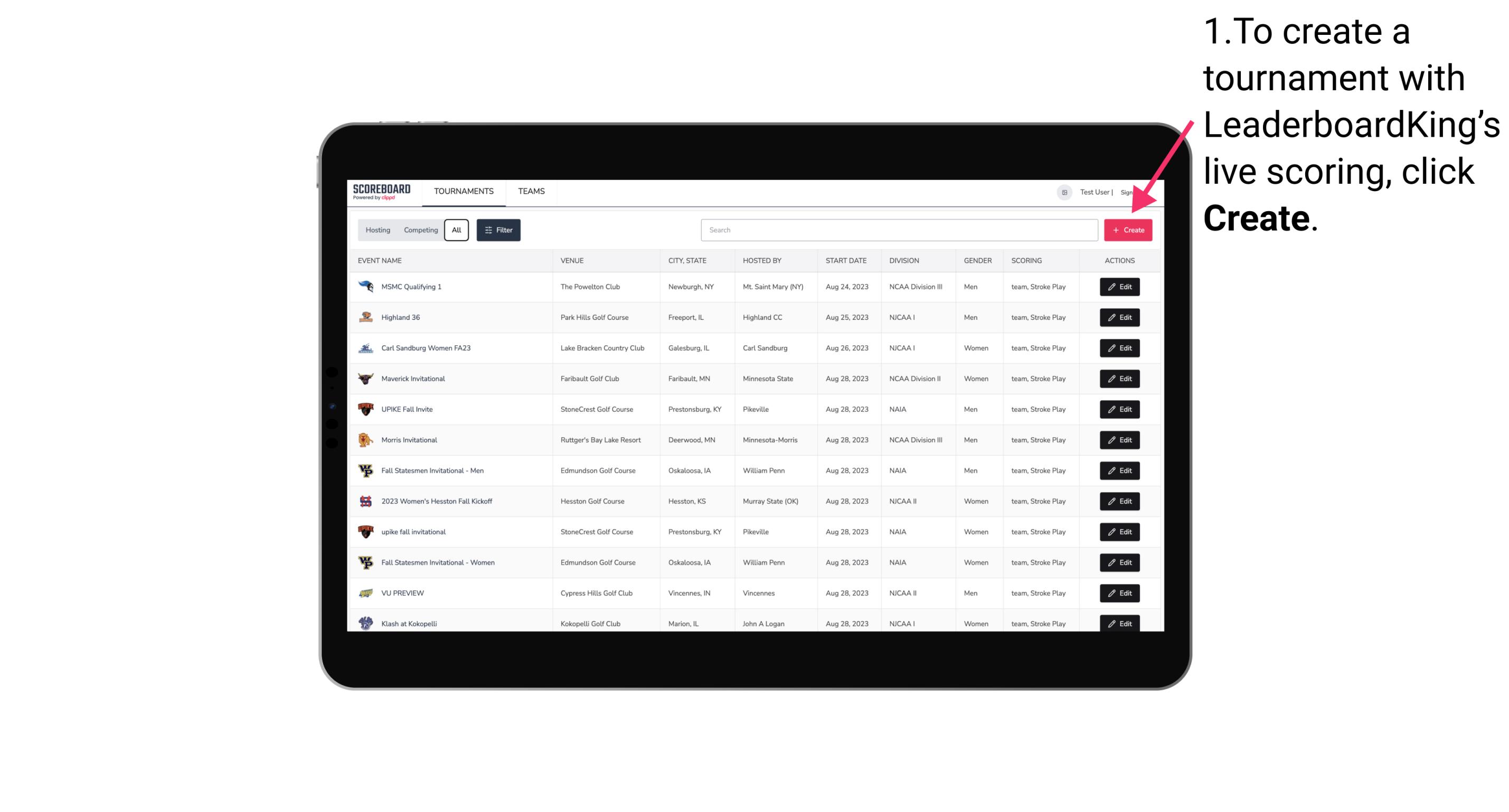
Task: Click the Create button to add tournament
Action: coord(1127,229)
